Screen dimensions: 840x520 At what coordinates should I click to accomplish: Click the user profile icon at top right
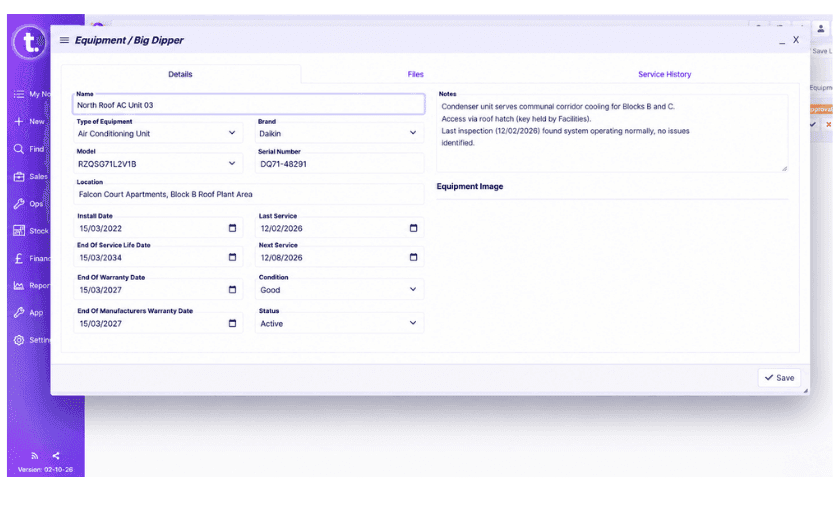pyautogui.click(x=820, y=29)
